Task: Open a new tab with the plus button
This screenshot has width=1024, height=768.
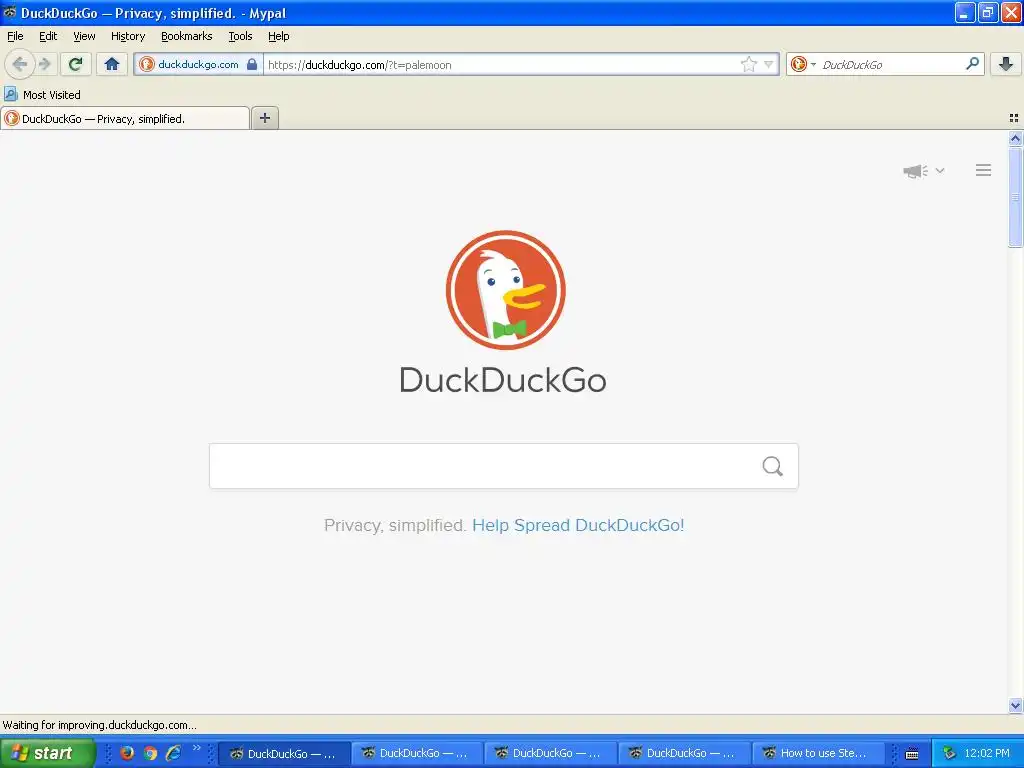Action: pyautogui.click(x=264, y=118)
